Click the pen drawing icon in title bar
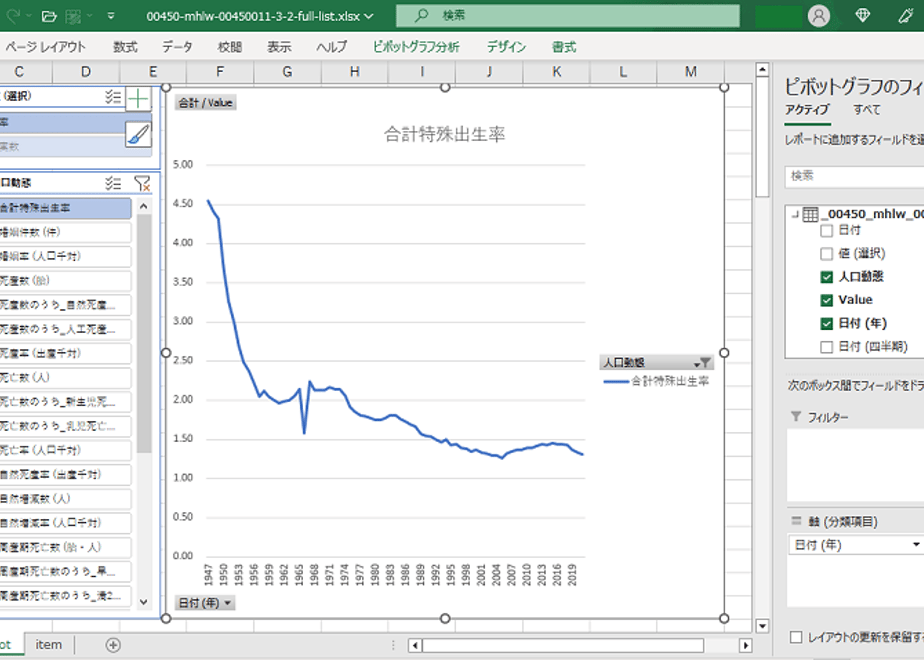Image resolution: width=924 pixels, height=660 pixels. pos(906,16)
